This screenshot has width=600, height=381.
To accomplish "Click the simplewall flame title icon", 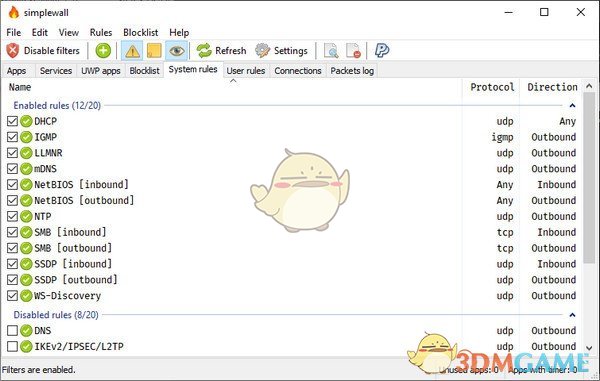I will point(14,12).
